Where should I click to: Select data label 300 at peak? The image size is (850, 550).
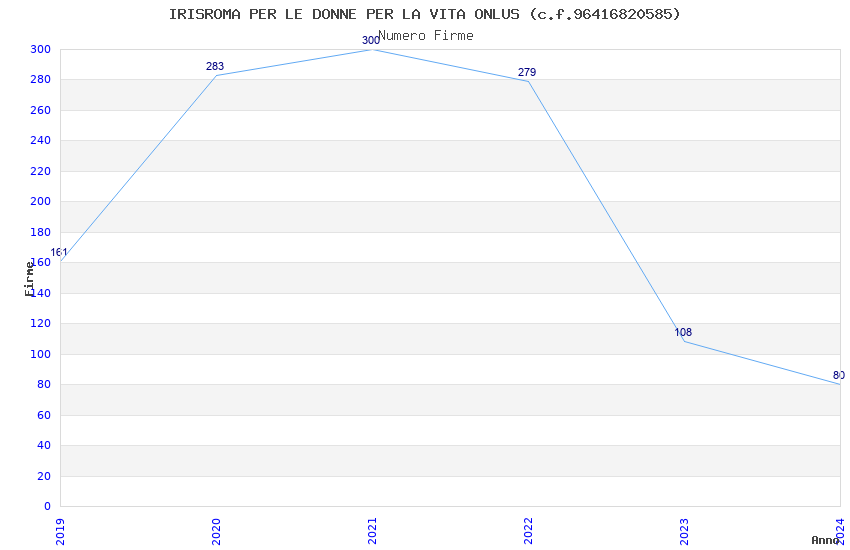point(371,40)
